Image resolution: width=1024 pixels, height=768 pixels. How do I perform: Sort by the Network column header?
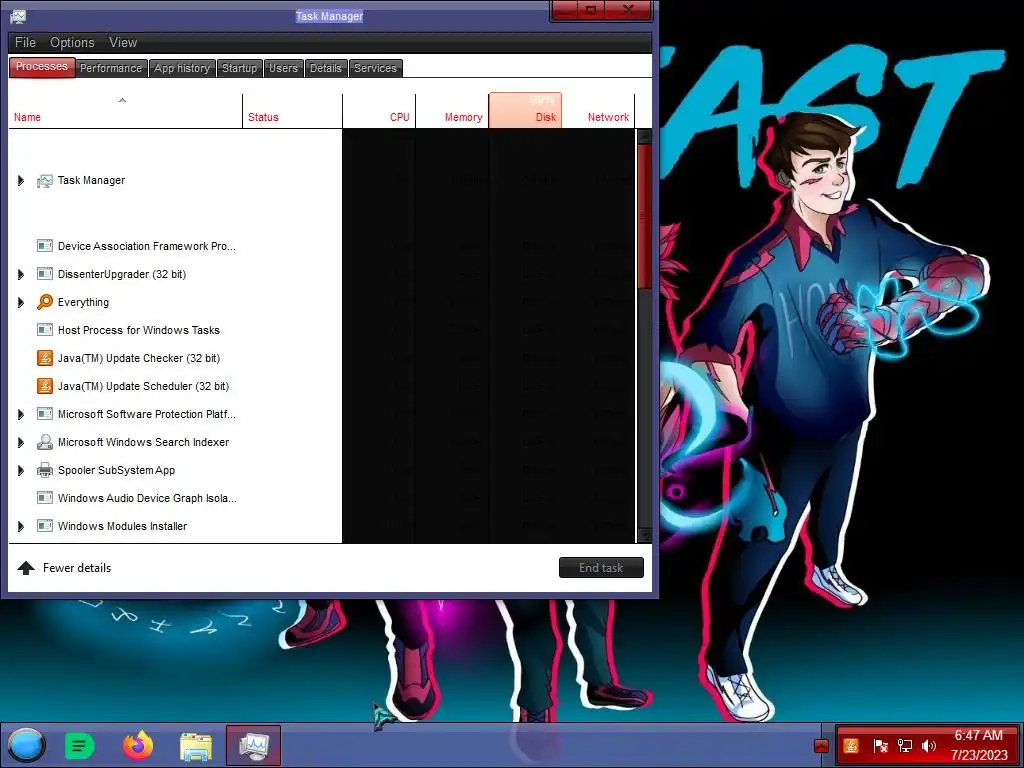598,110
